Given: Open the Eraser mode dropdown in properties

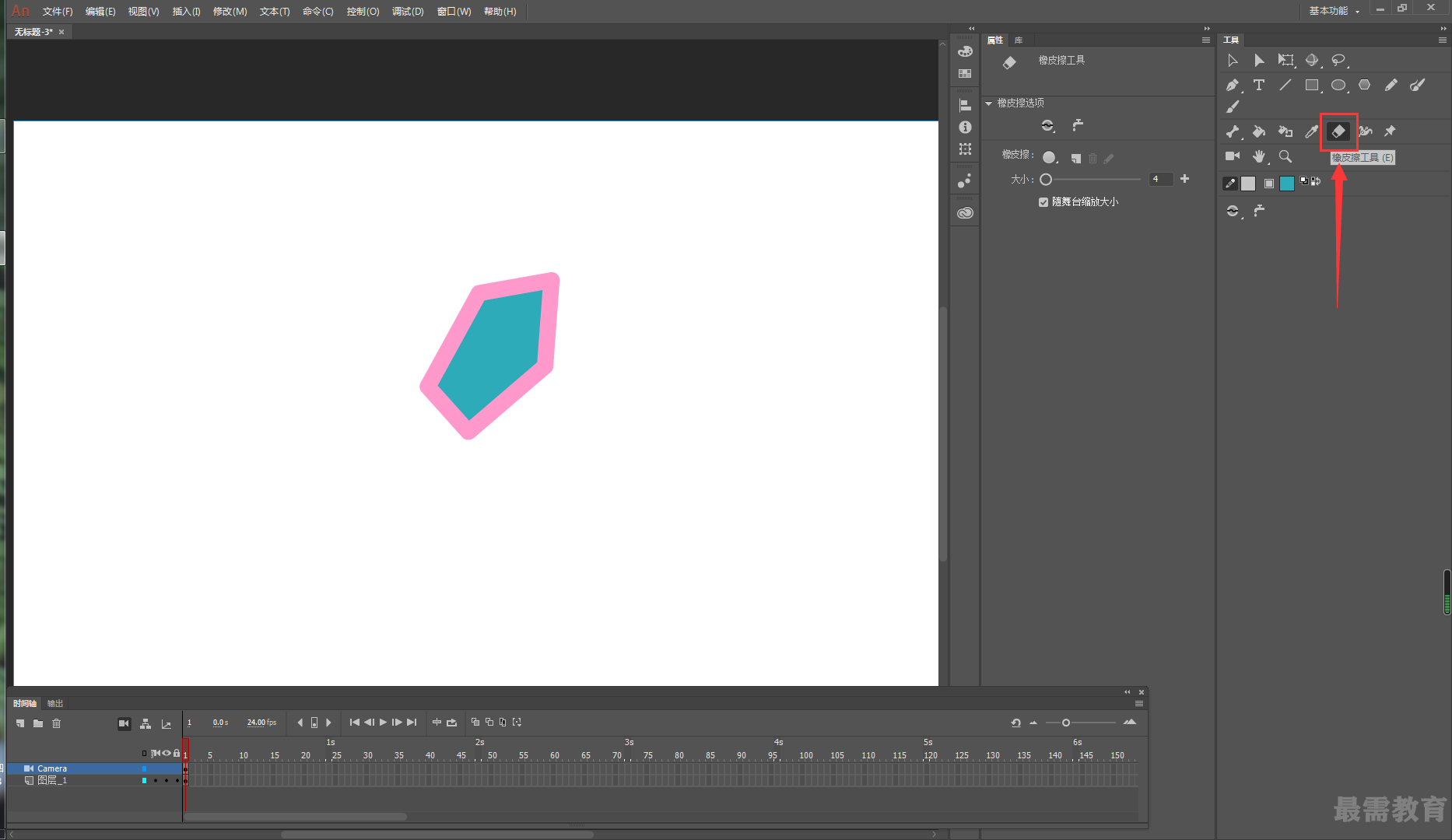Looking at the screenshot, I should (1049, 125).
